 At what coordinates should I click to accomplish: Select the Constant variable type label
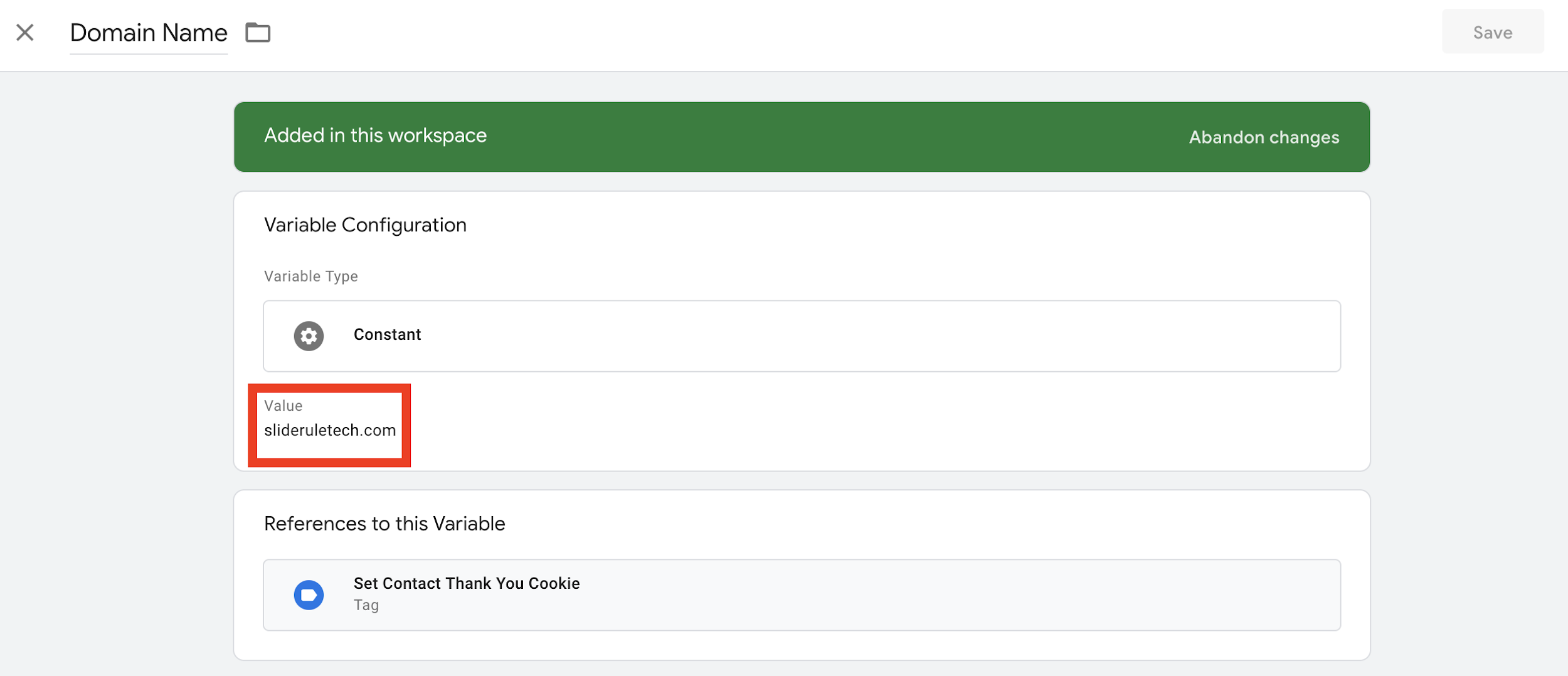[387, 335]
